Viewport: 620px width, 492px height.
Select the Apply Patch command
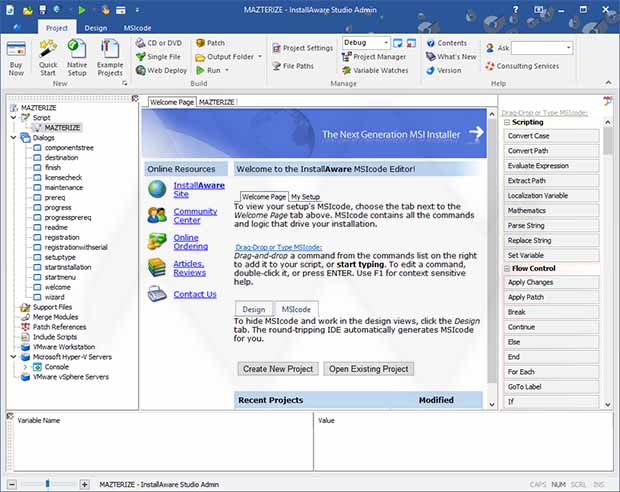point(551,297)
